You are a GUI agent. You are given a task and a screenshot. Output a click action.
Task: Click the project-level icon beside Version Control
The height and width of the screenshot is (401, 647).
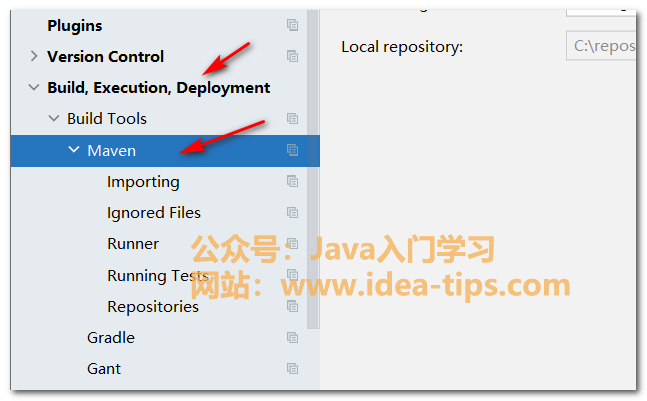(292, 56)
